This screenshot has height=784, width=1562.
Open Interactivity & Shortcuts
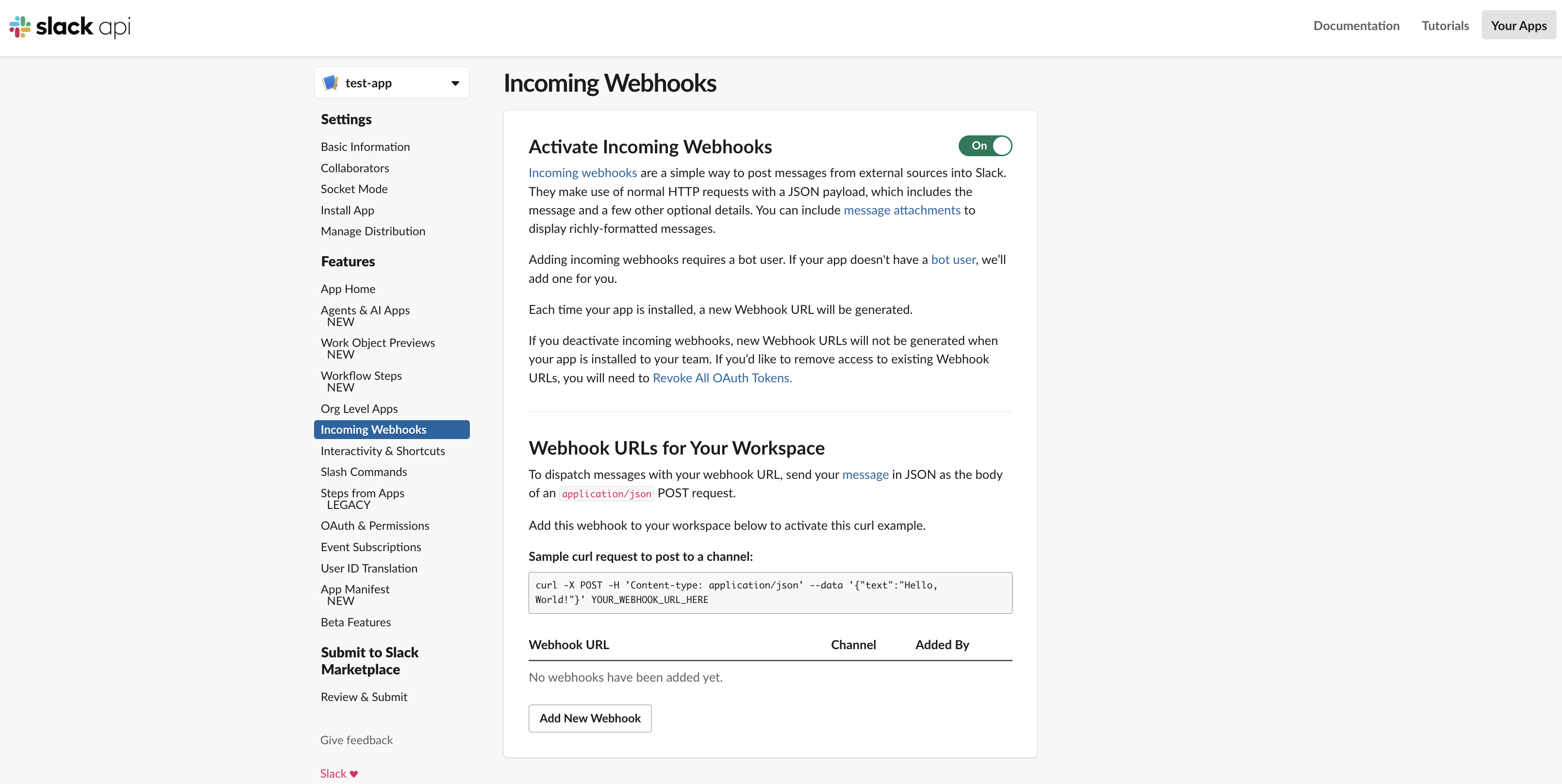(382, 451)
